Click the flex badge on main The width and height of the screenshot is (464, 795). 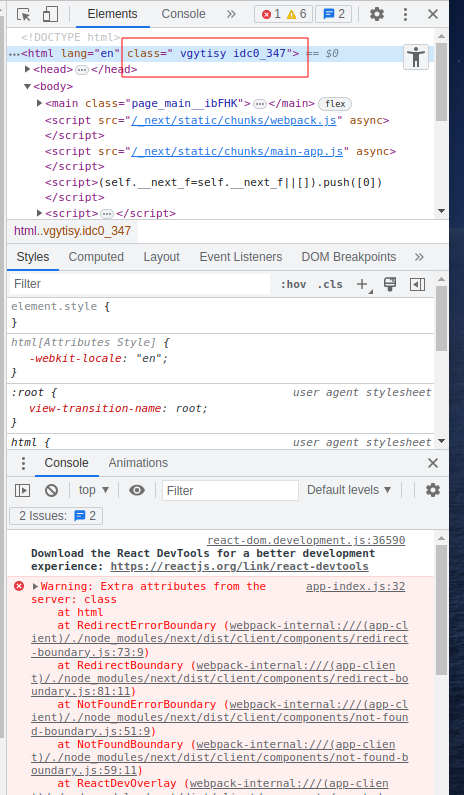[x=335, y=104]
